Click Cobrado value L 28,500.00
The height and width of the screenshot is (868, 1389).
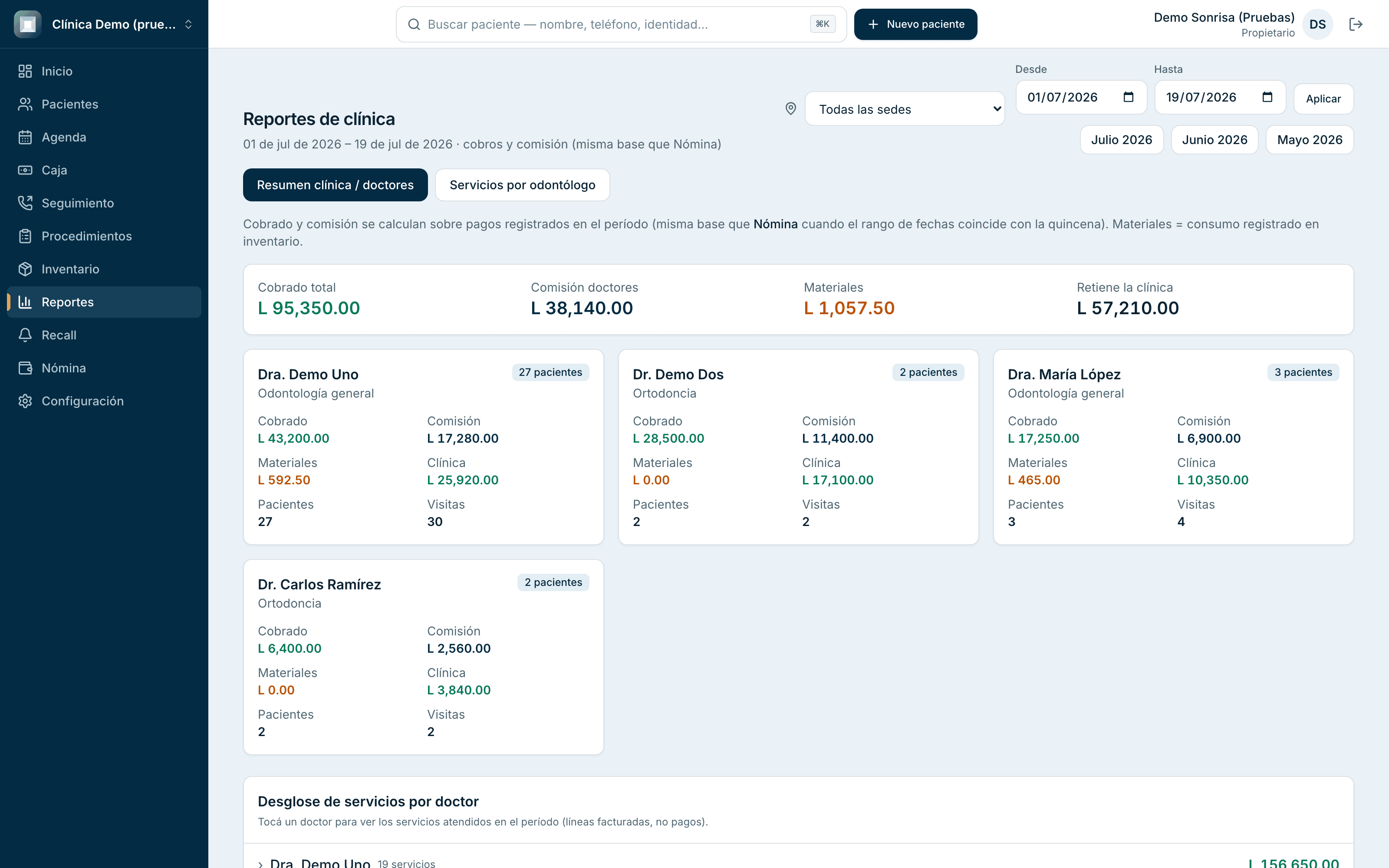click(668, 438)
